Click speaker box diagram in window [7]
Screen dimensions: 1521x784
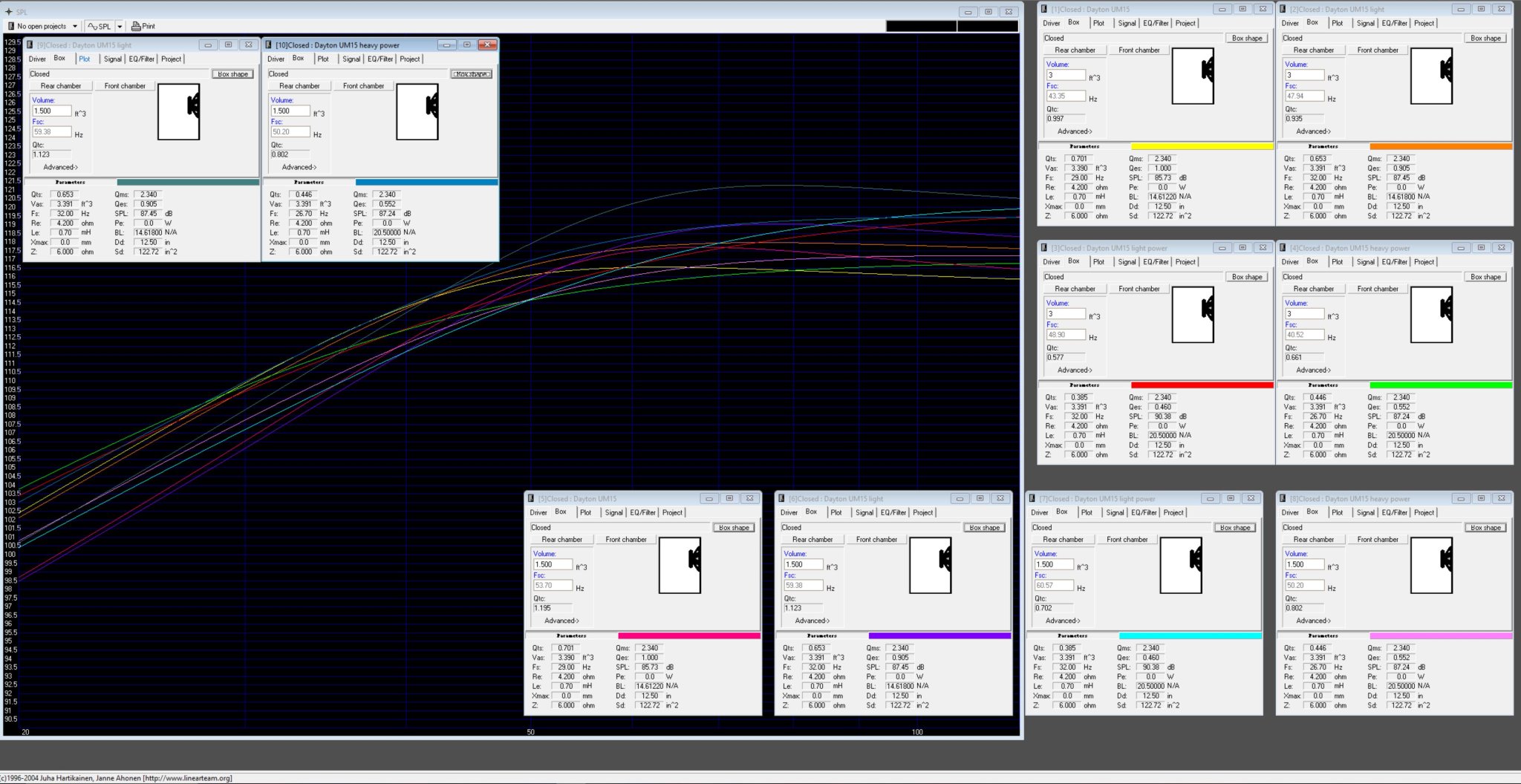[1181, 565]
